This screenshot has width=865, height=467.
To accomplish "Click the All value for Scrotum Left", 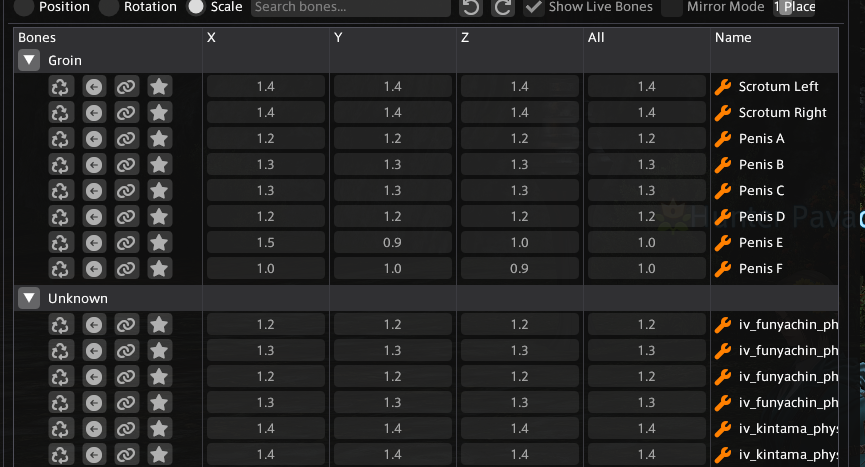I will [647, 87].
